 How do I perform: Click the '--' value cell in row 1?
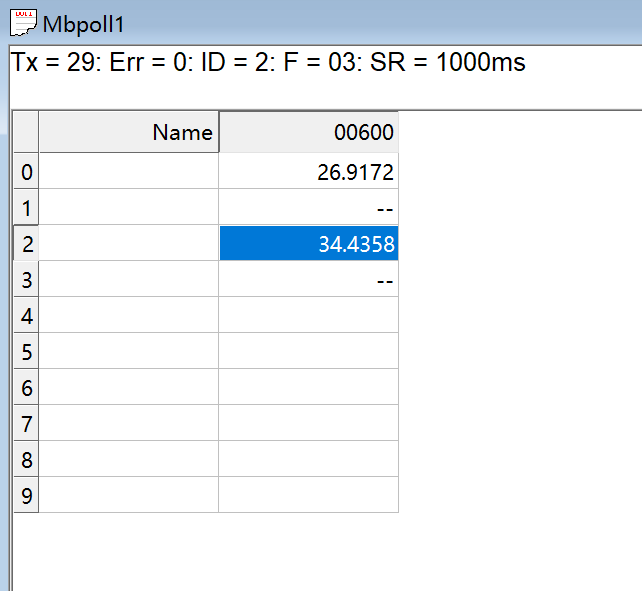(x=308, y=208)
